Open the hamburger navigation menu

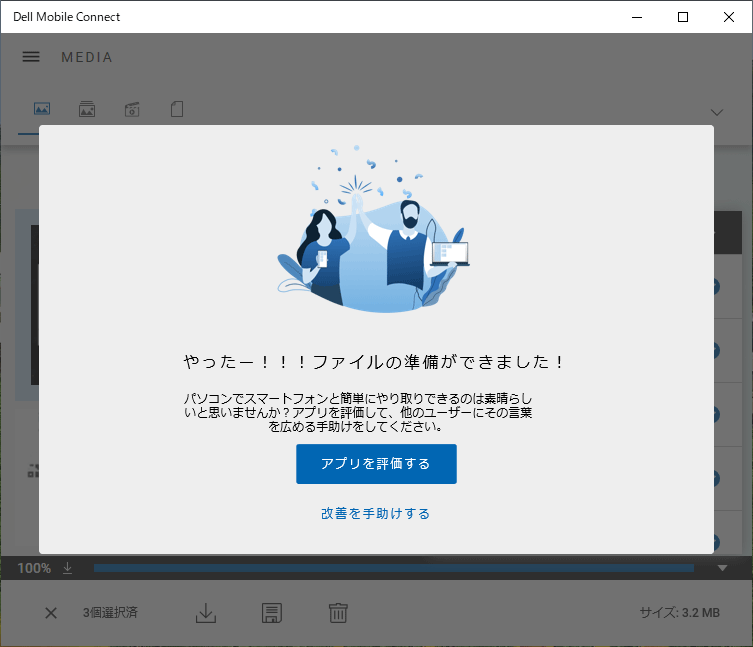(x=31, y=57)
